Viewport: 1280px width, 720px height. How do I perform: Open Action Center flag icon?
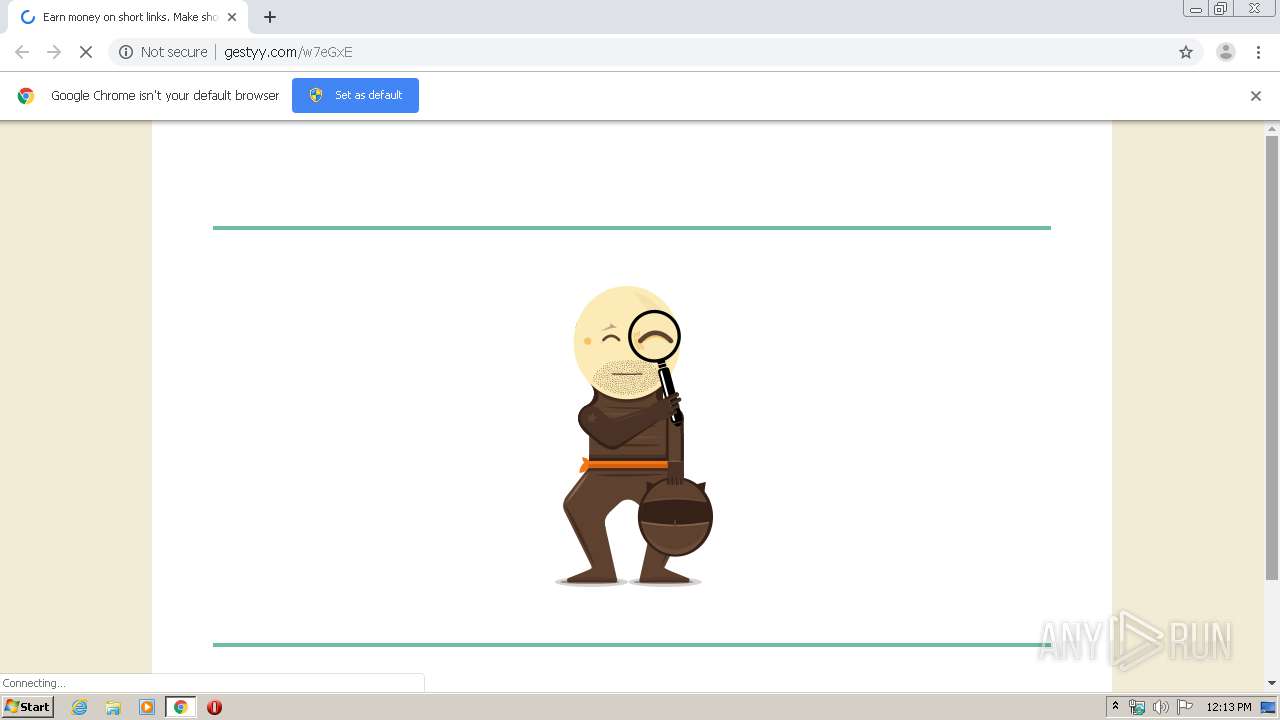coord(1185,707)
